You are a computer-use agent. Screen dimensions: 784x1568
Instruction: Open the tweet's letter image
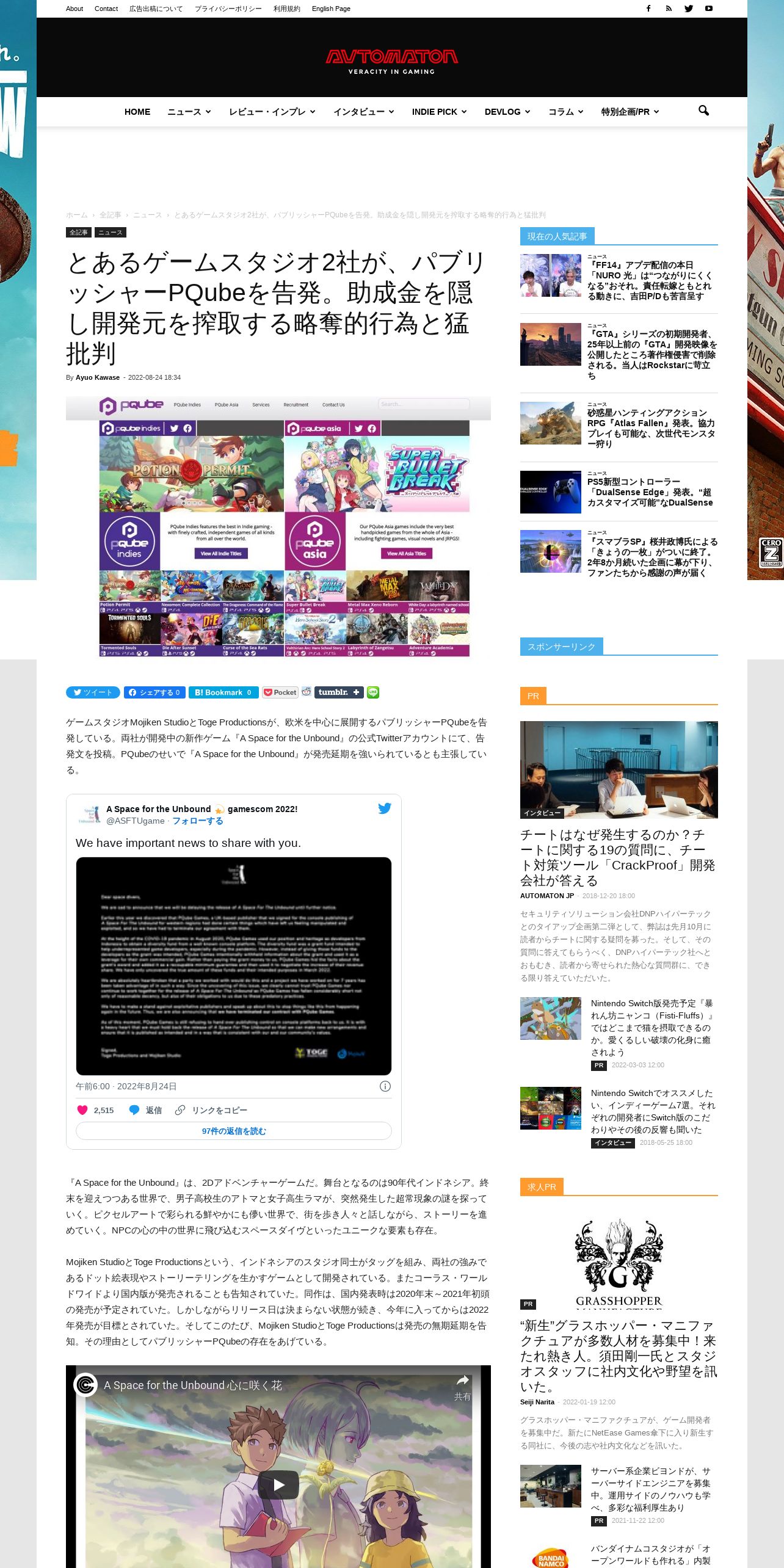pos(234,966)
